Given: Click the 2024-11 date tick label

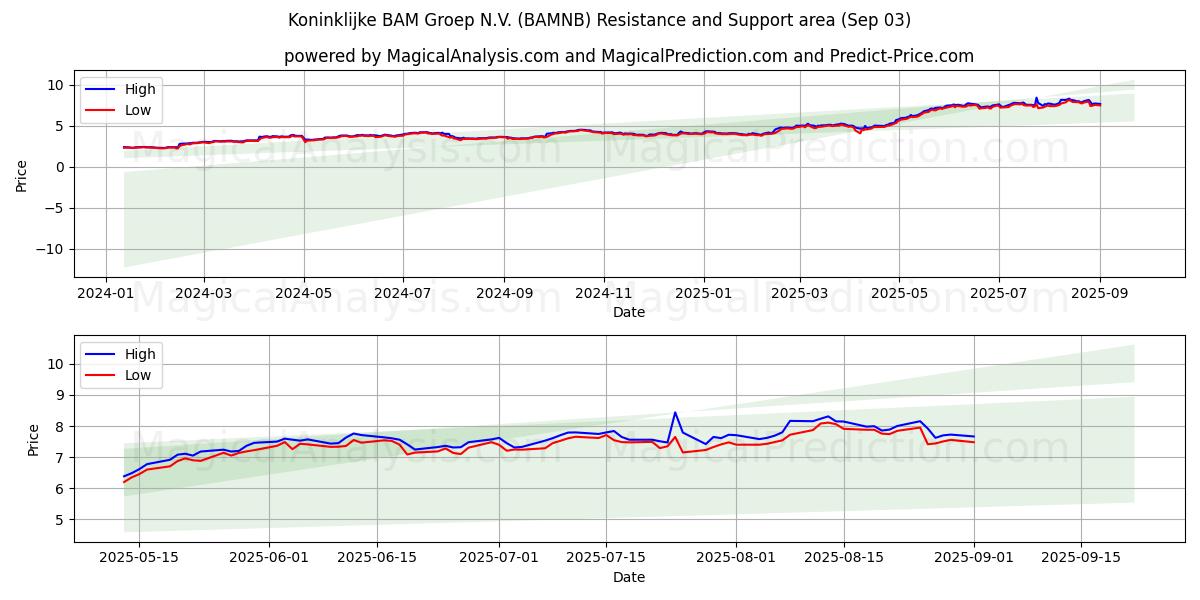Looking at the screenshot, I should (x=603, y=292).
